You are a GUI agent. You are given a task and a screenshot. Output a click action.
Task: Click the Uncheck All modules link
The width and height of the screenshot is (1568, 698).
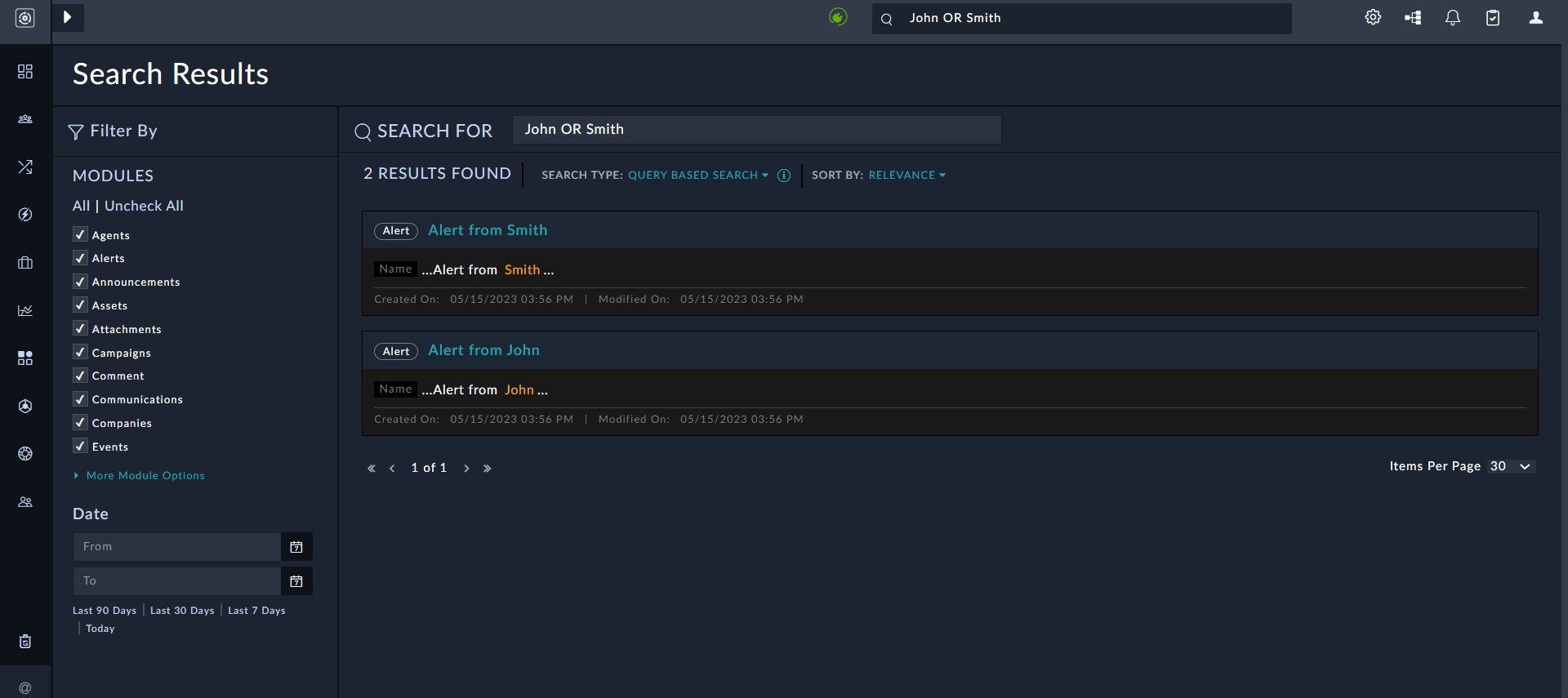point(144,206)
